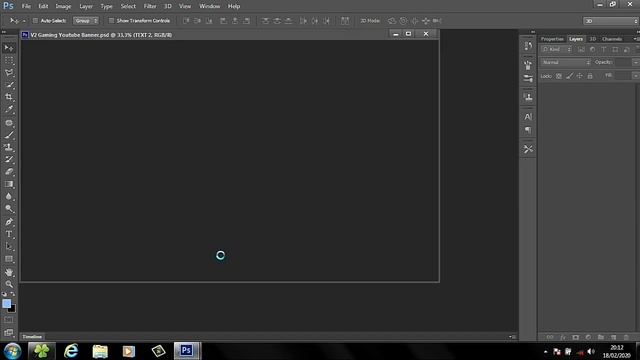Toggle shape layer filter in Layers panel
Screen dimensions: 640x360
615,49
